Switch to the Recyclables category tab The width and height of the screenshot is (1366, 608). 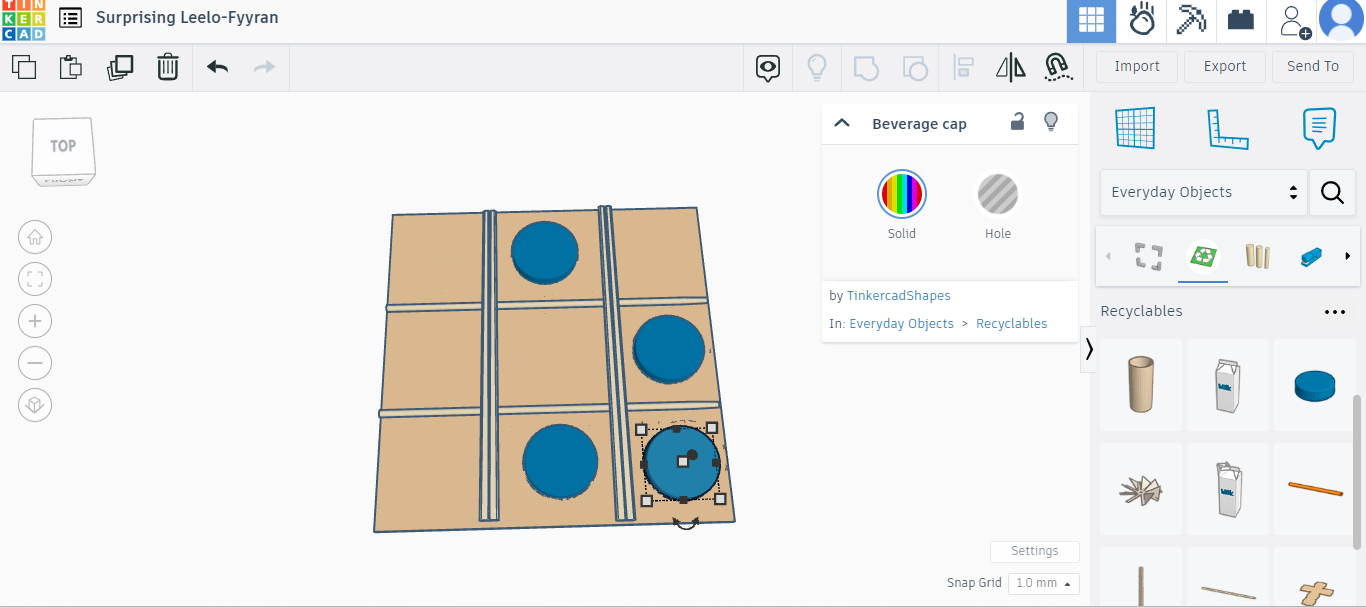coord(1202,257)
